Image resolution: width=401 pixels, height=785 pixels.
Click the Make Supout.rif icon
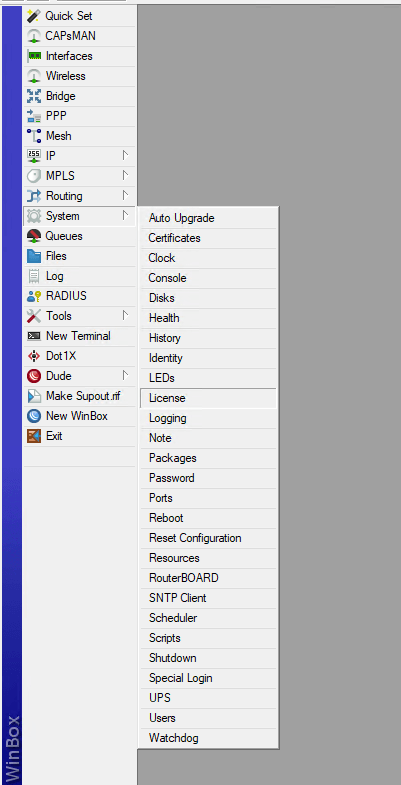pos(34,397)
